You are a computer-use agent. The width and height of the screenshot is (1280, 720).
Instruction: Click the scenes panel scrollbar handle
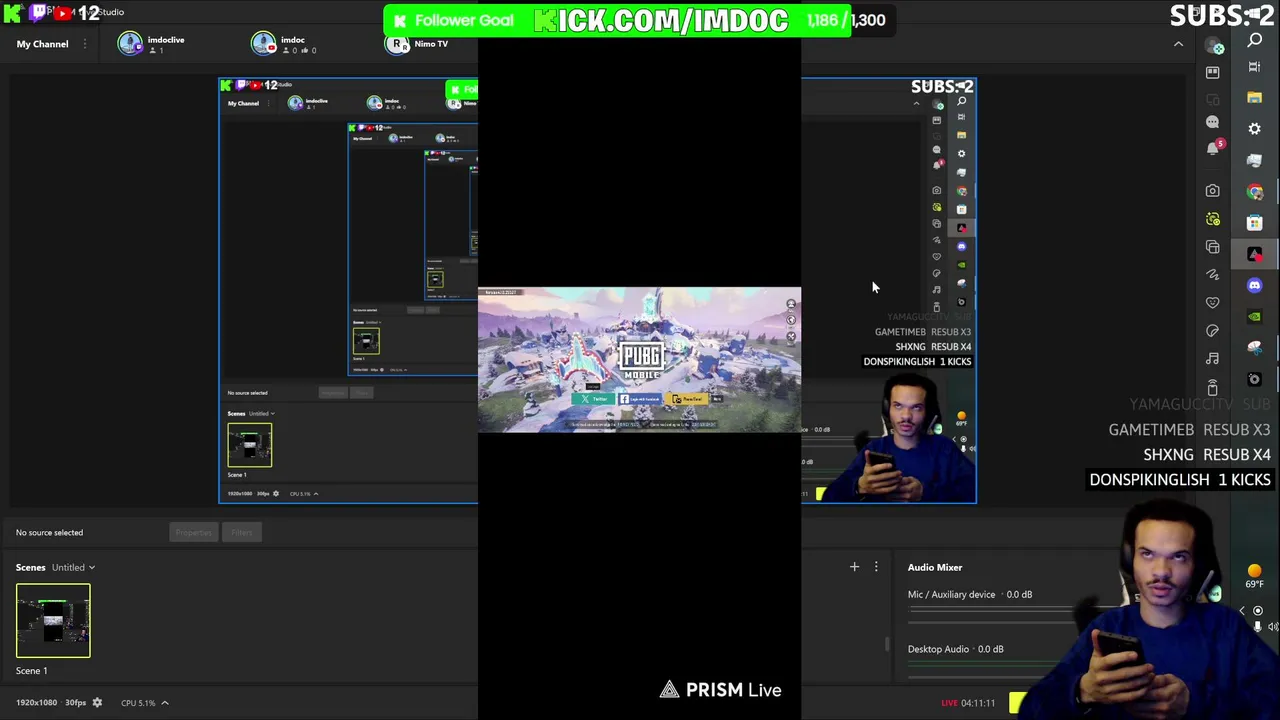click(887, 645)
